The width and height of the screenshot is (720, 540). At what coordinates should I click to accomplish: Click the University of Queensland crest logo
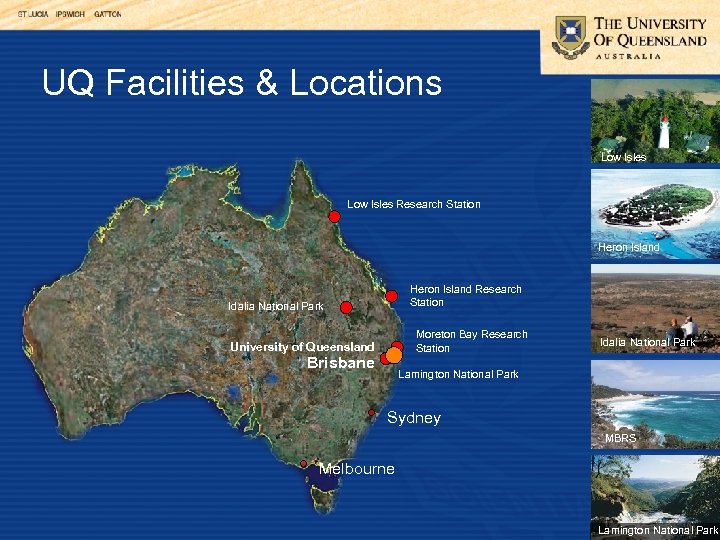(570, 37)
